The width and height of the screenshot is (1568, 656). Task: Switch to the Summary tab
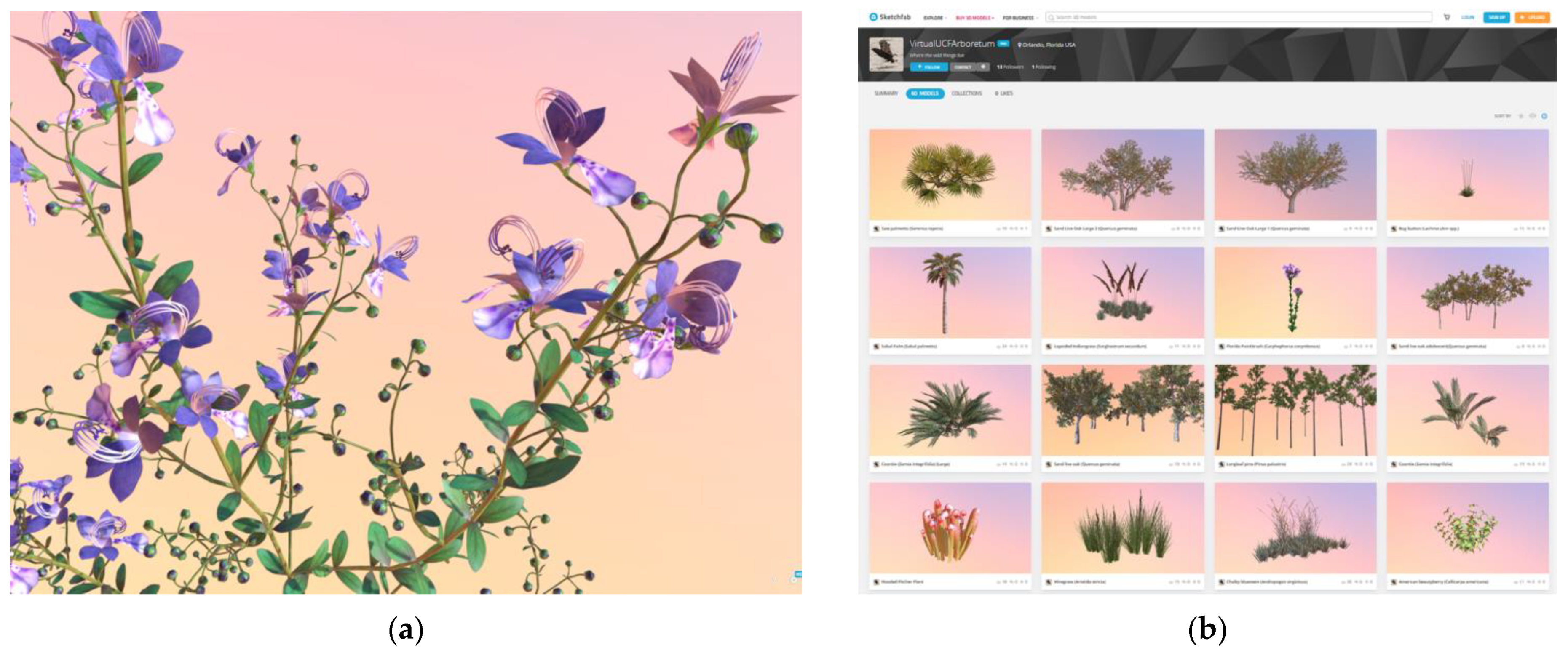coord(886,93)
